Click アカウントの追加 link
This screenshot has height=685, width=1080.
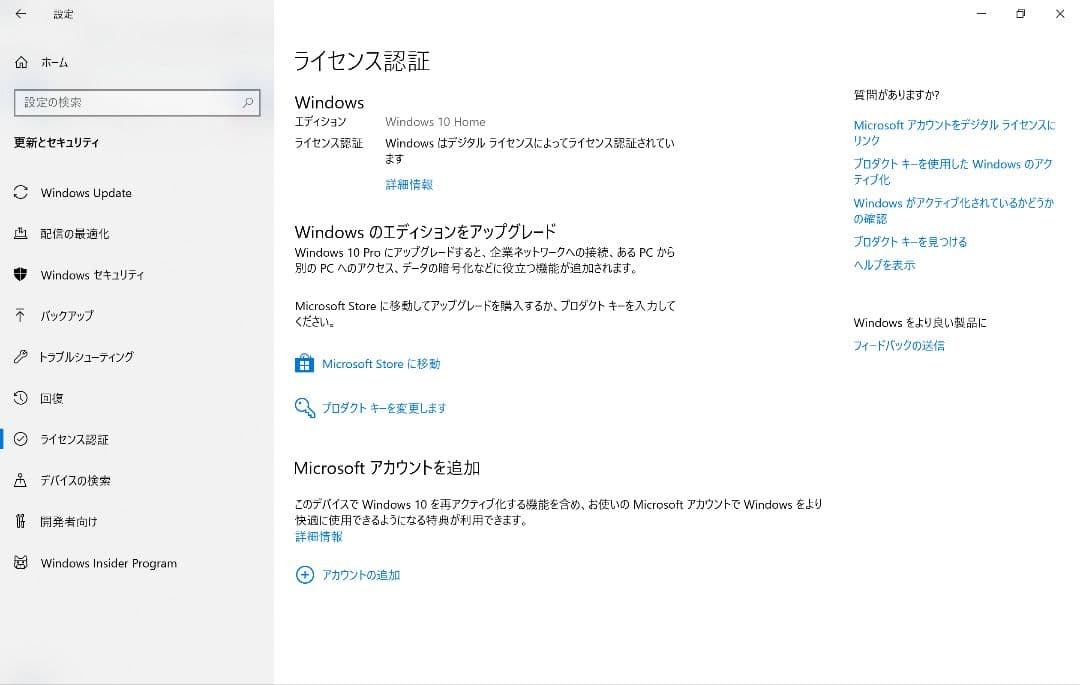point(361,575)
